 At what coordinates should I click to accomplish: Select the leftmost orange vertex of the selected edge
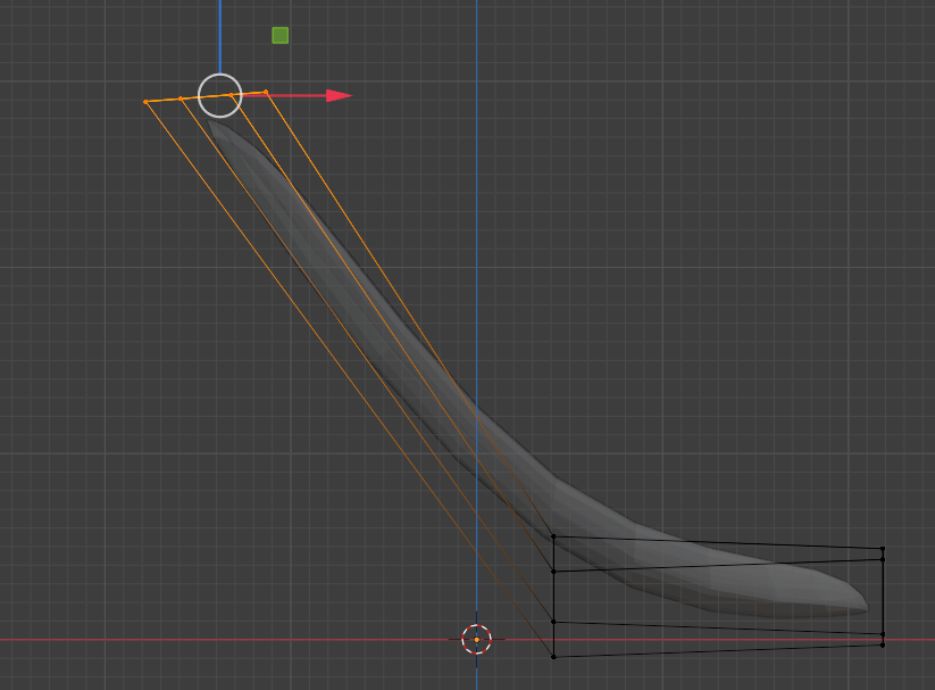pyautogui.click(x=145, y=102)
